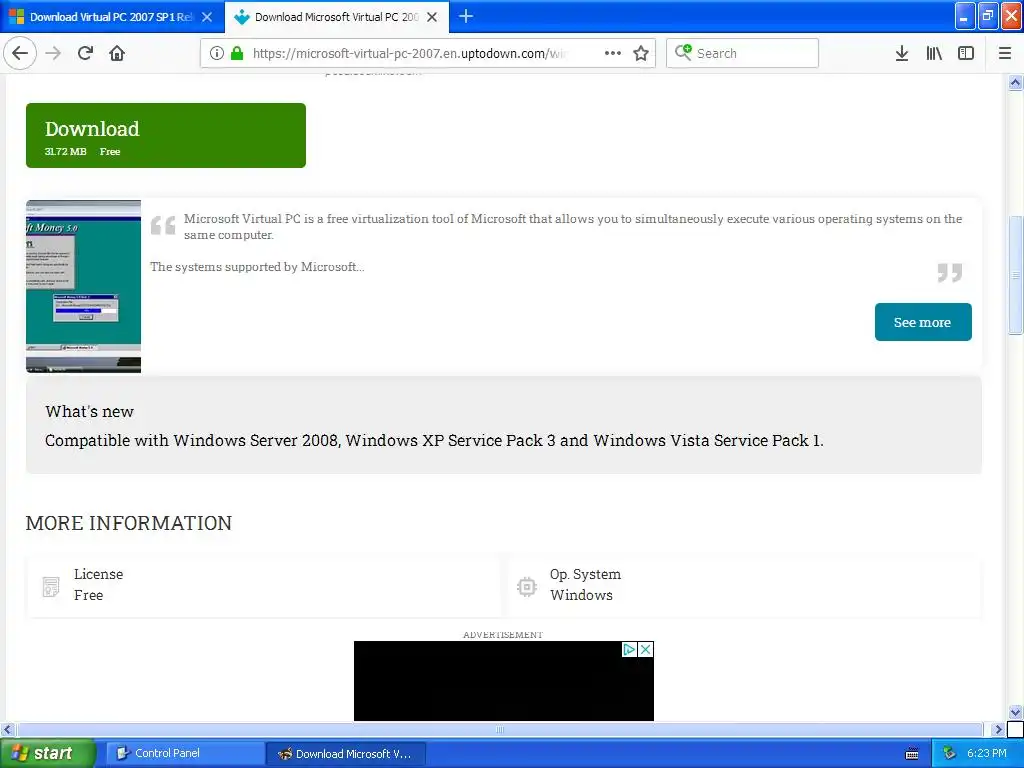Viewport: 1024px width, 768px height.
Task: Toggle the sidebar view icon
Action: click(966, 53)
